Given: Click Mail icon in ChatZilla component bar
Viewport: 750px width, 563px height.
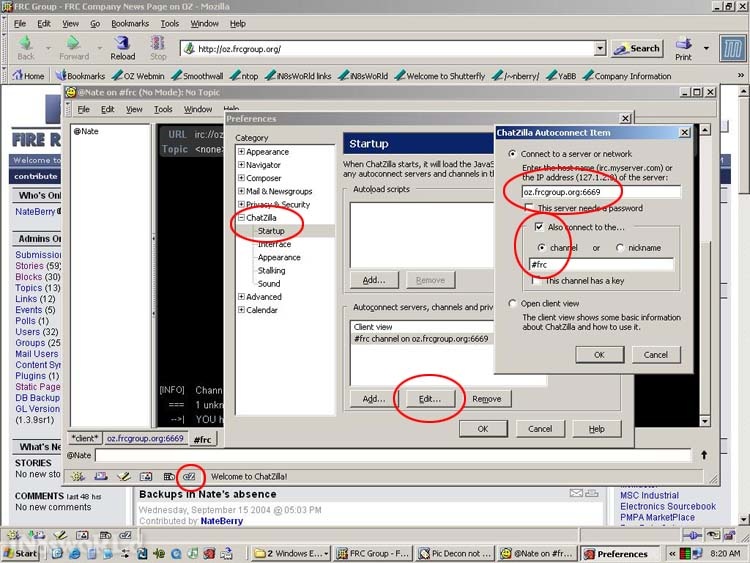Looking at the screenshot, I should tap(100, 476).
